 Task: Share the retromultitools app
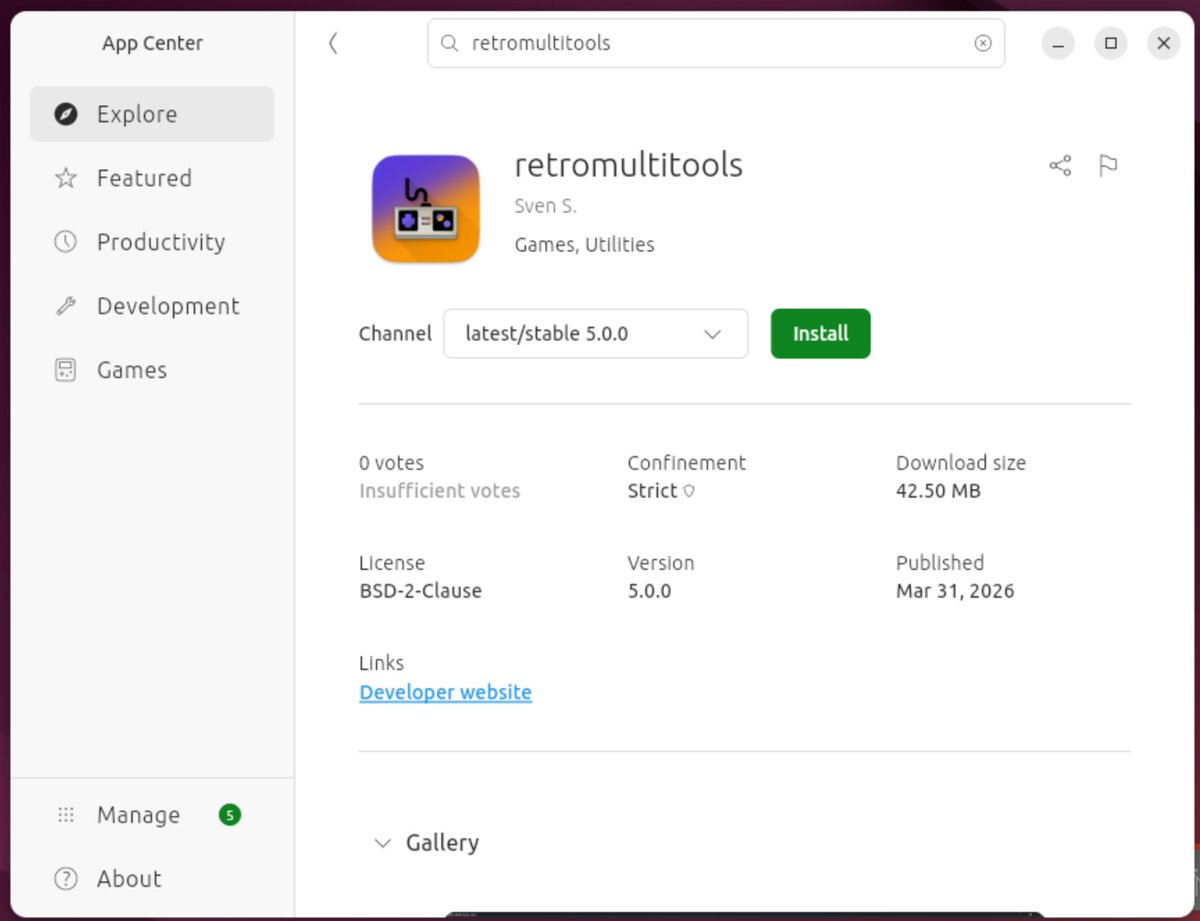[x=1060, y=165]
